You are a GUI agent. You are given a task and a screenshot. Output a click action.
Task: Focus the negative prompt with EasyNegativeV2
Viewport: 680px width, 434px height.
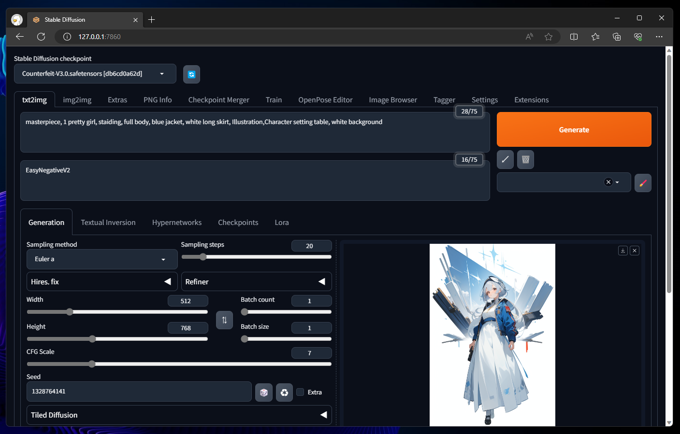255,181
